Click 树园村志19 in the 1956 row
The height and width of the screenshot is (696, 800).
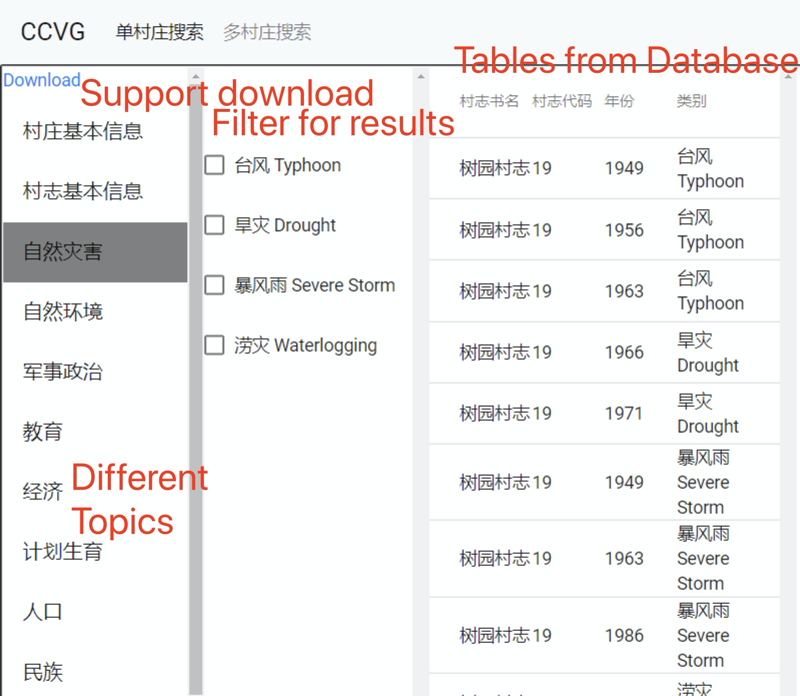pyautogui.click(x=506, y=230)
